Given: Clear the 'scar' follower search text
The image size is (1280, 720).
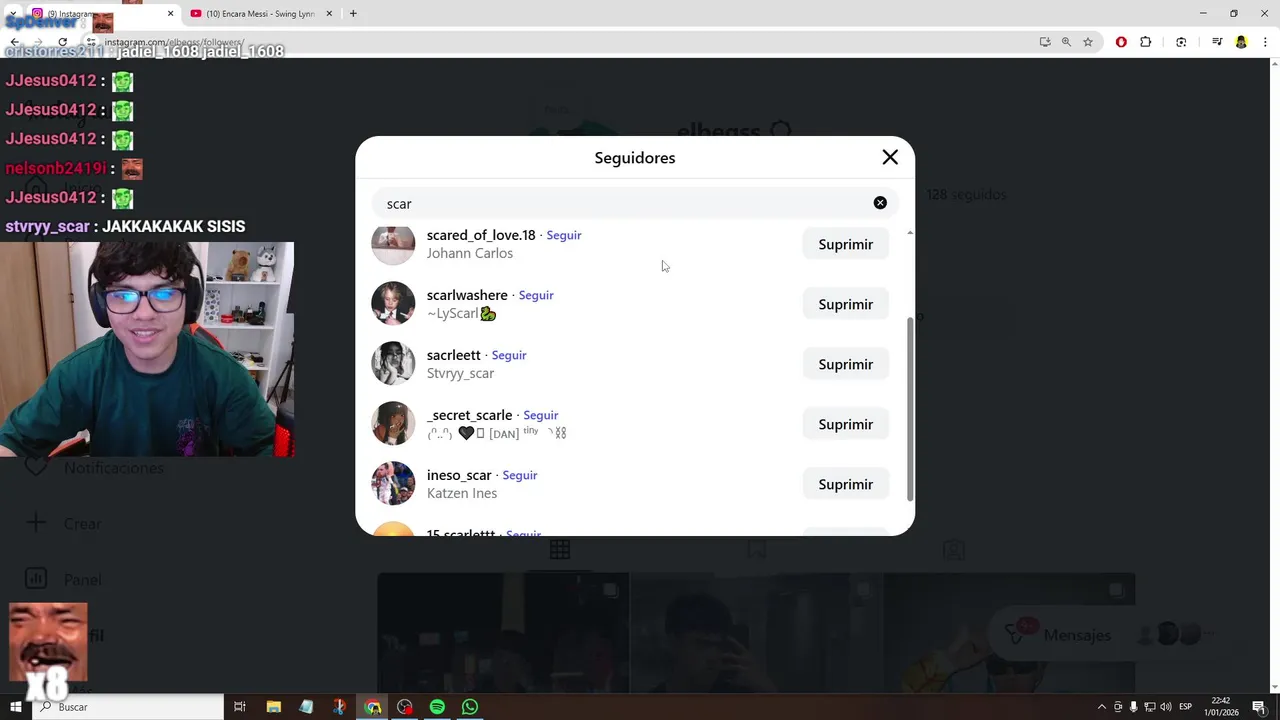Looking at the screenshot, I should coord(880,203).
